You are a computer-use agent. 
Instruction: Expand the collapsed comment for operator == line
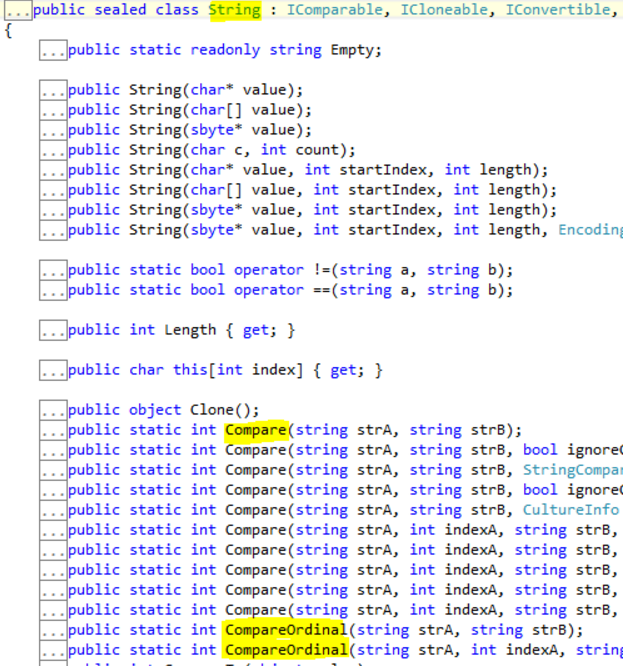(53, 290)
